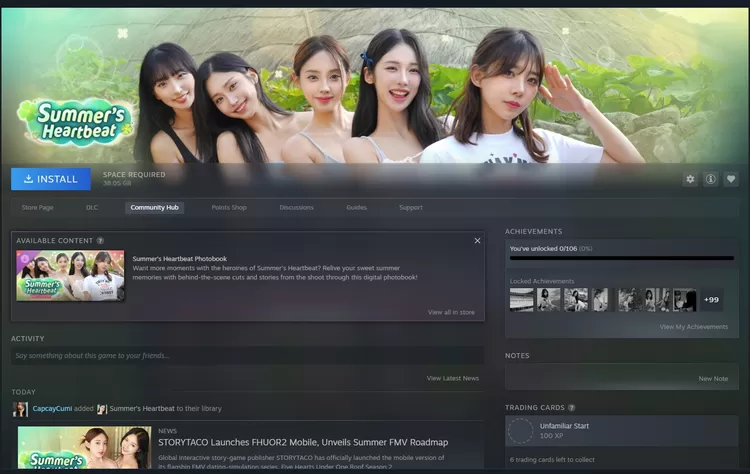The image size is (750, 474).
Task: Open the Store Page tab
Action: point(37,208)
